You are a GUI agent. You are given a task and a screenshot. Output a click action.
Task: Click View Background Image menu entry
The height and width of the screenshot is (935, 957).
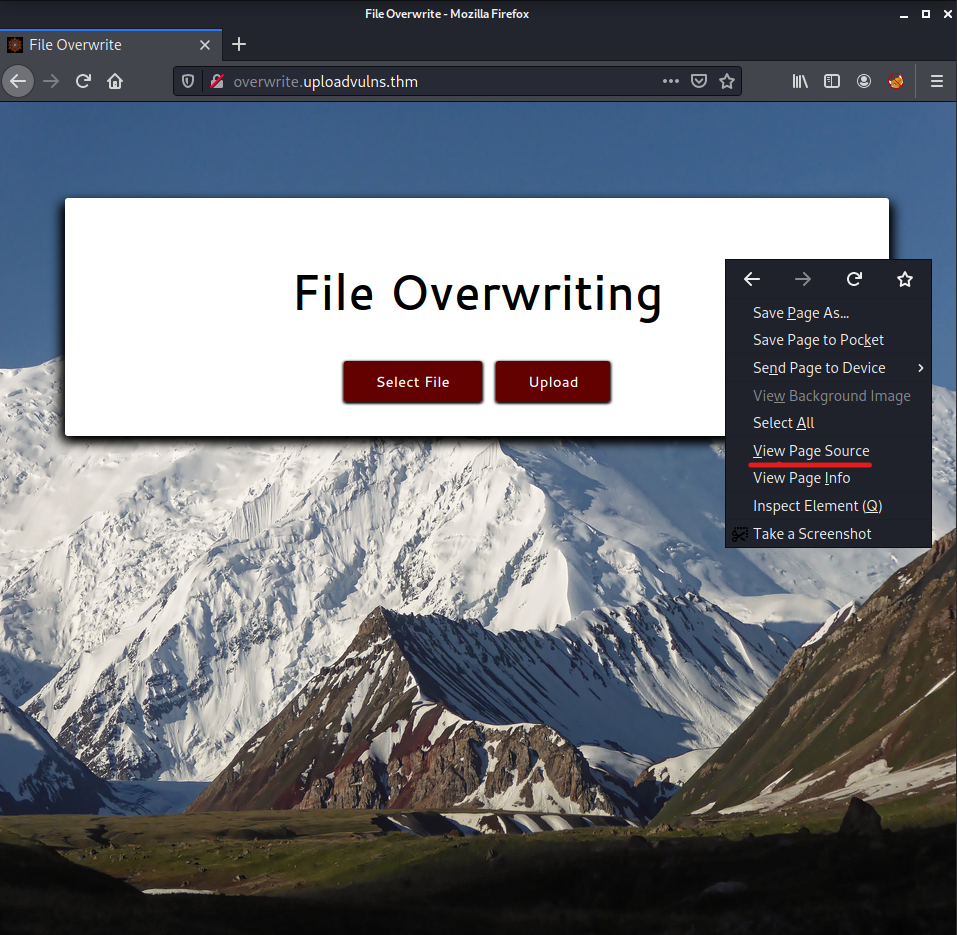(x=828, y=396)
